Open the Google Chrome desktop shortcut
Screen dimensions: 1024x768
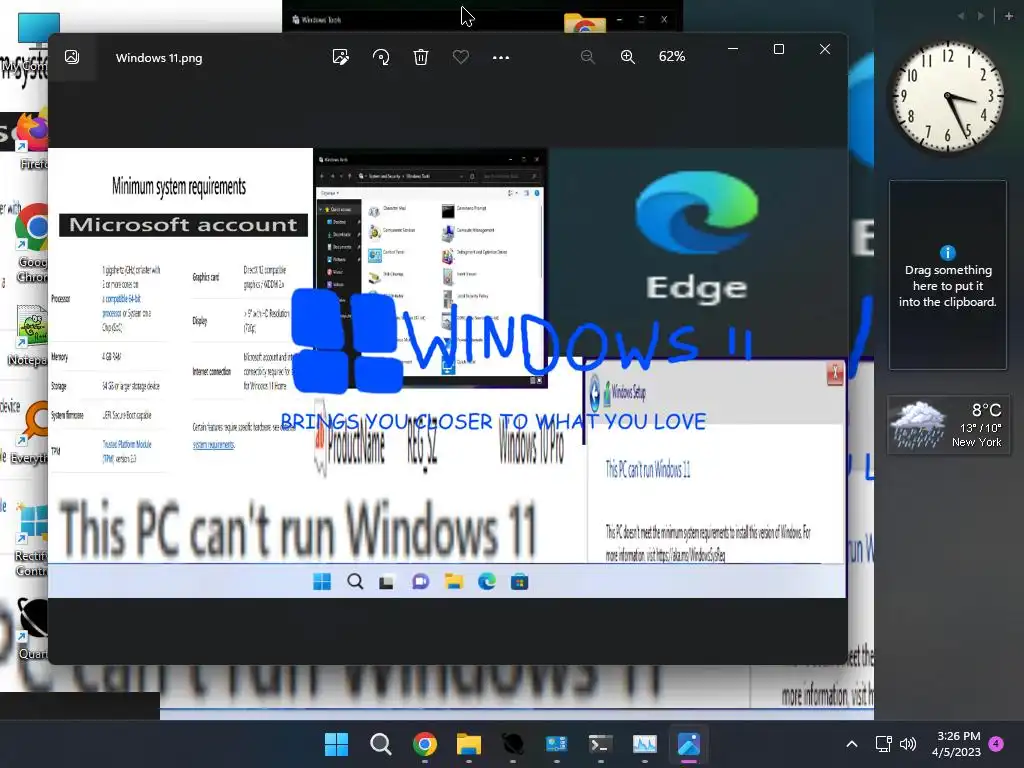pyautogui.click(x=32, y=244)
